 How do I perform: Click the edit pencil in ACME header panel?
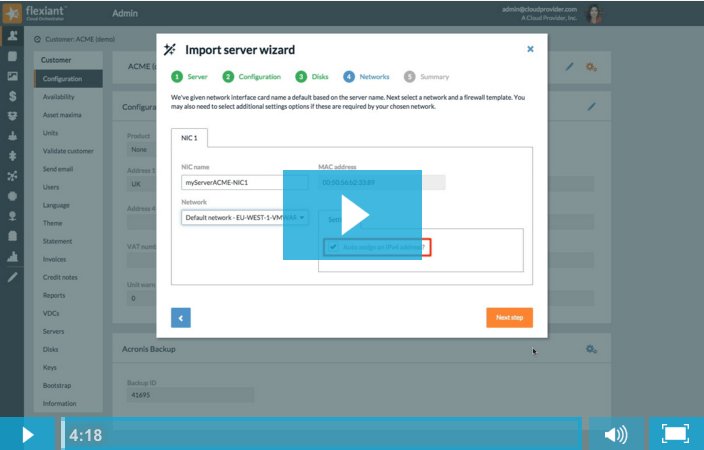point(569,67)
